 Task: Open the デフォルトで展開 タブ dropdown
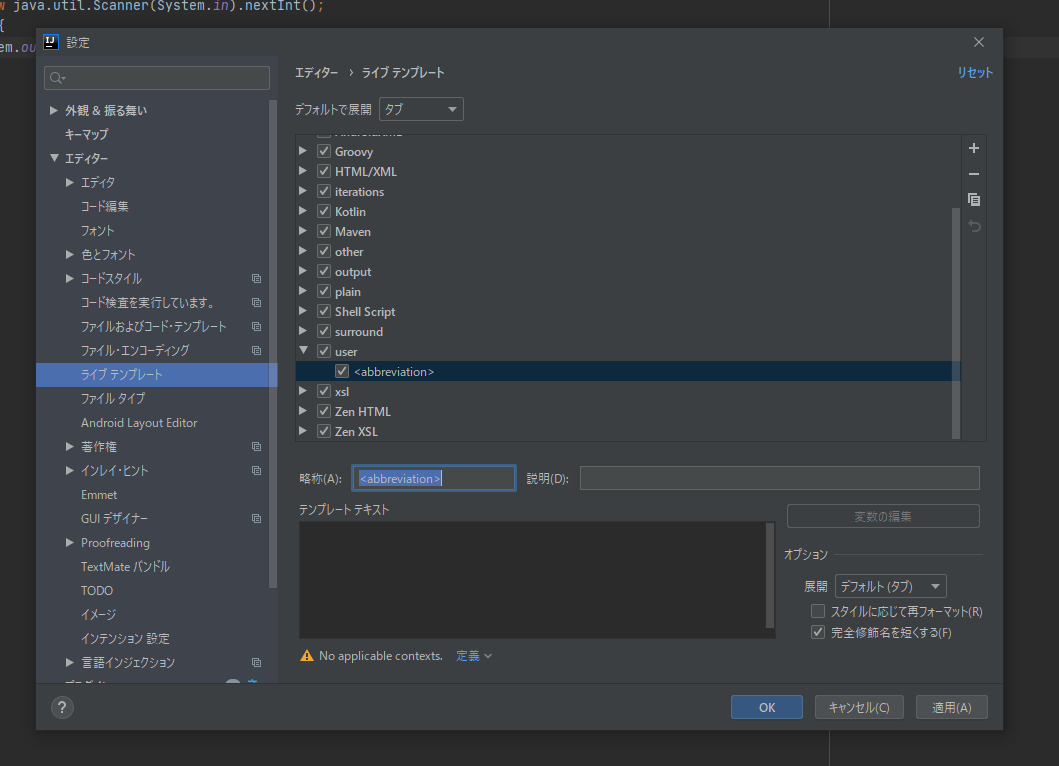[421, 109]
